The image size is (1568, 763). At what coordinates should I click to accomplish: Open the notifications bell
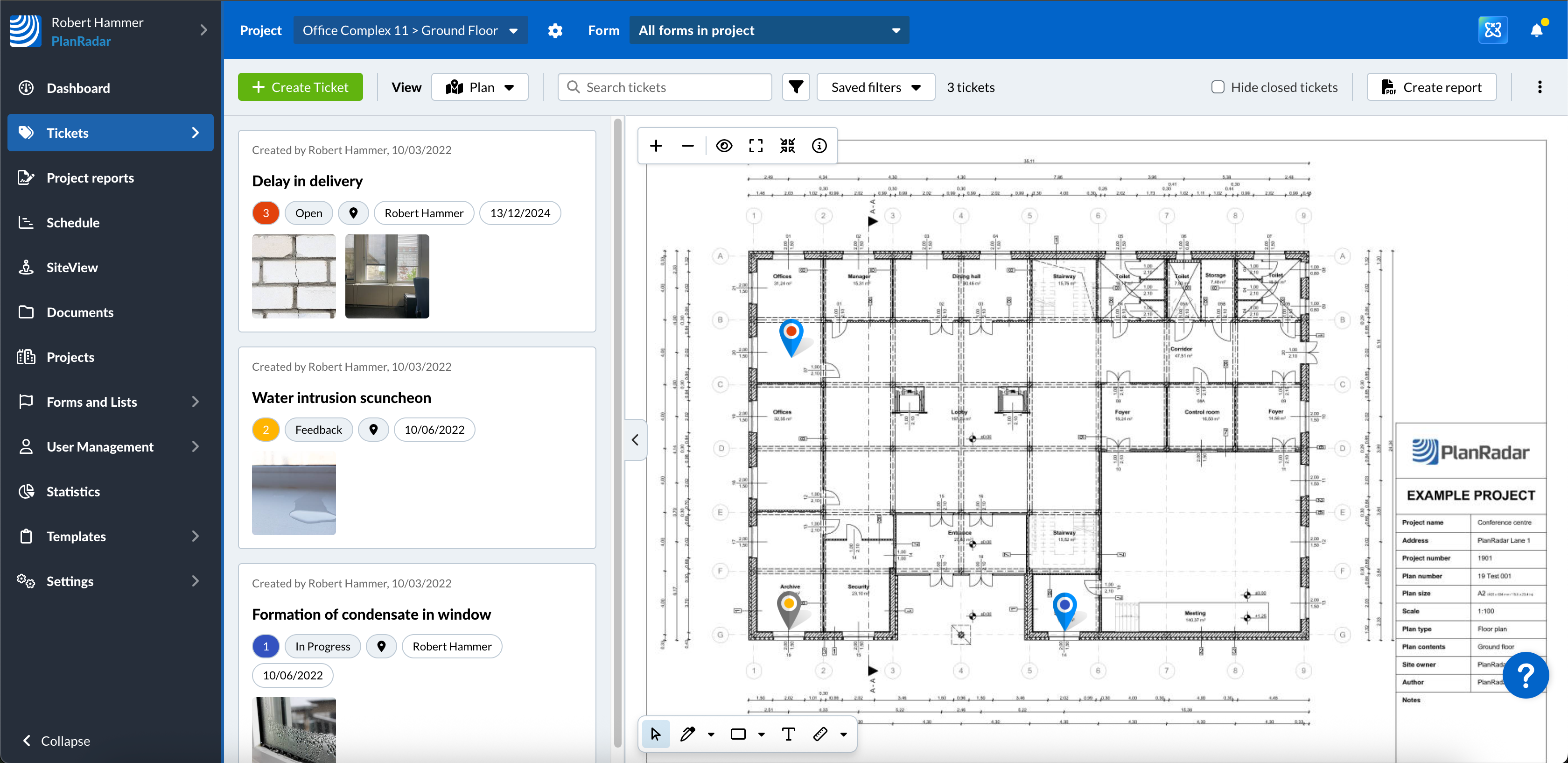pos(1536,30)
